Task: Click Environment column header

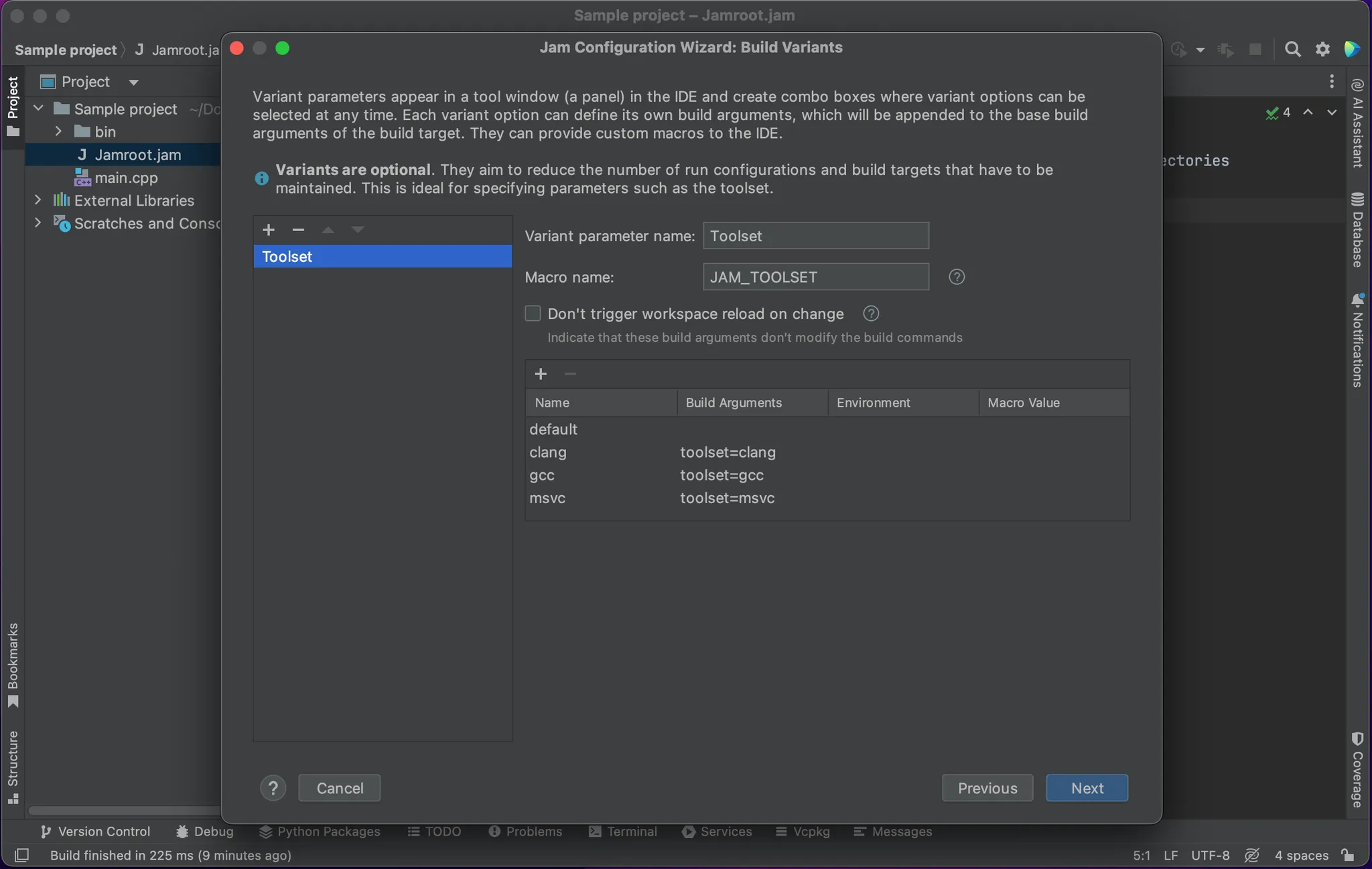Action: click(x=903, y=402)
